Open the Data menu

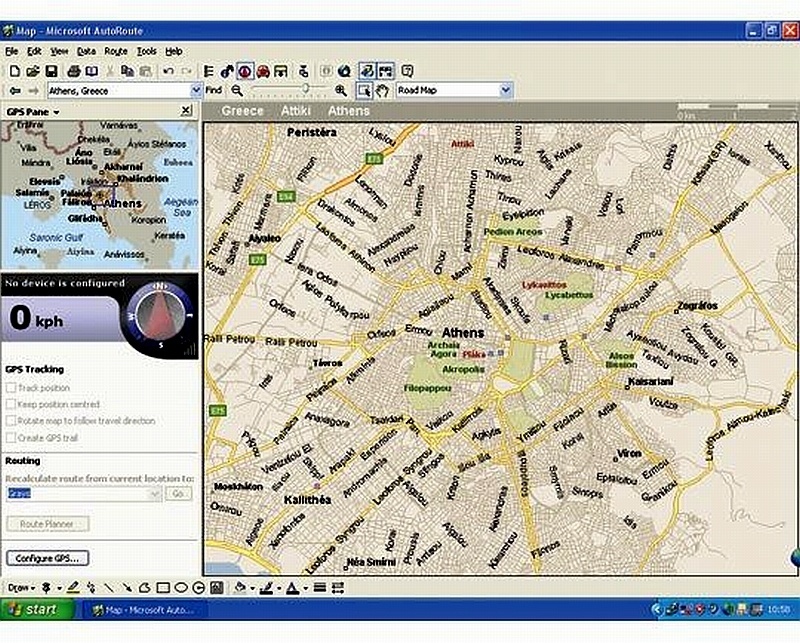click(x=86, y=52)
